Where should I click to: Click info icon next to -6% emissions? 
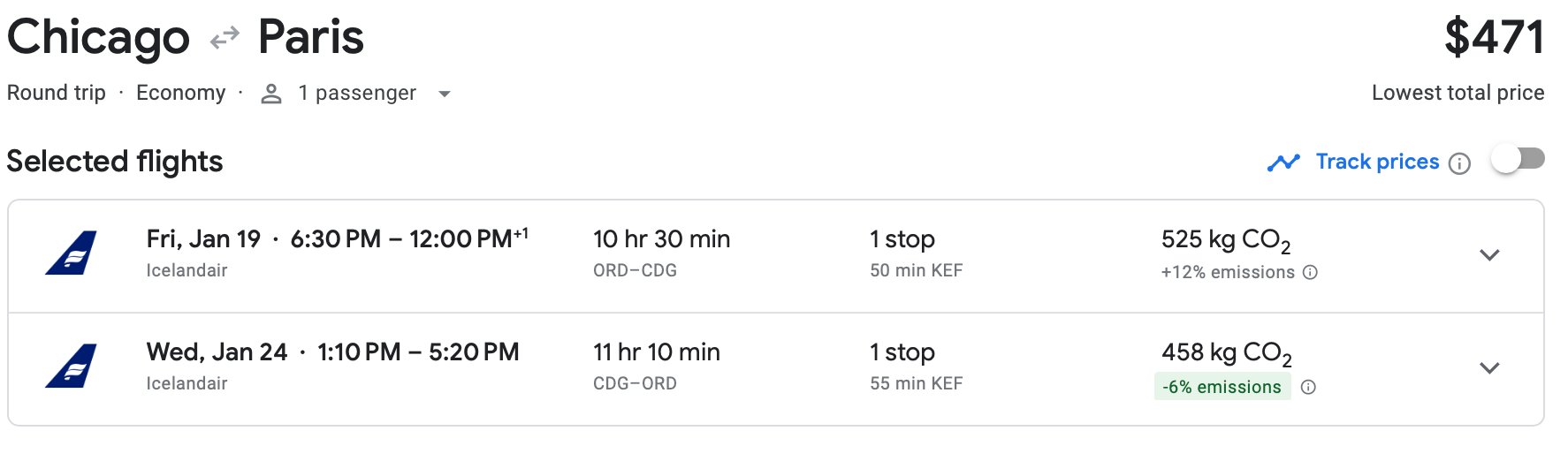coord(1309,387)
